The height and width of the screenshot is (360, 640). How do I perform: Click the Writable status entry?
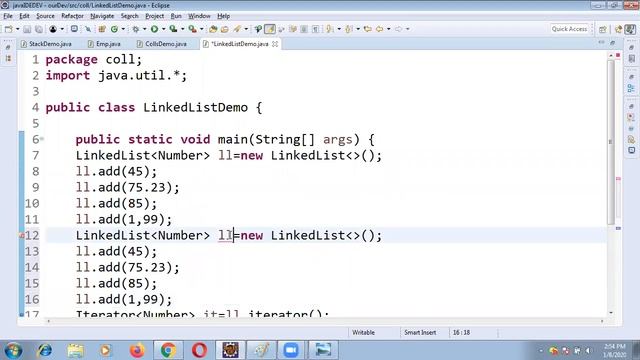pyautogui.click(x=363, y=332)
